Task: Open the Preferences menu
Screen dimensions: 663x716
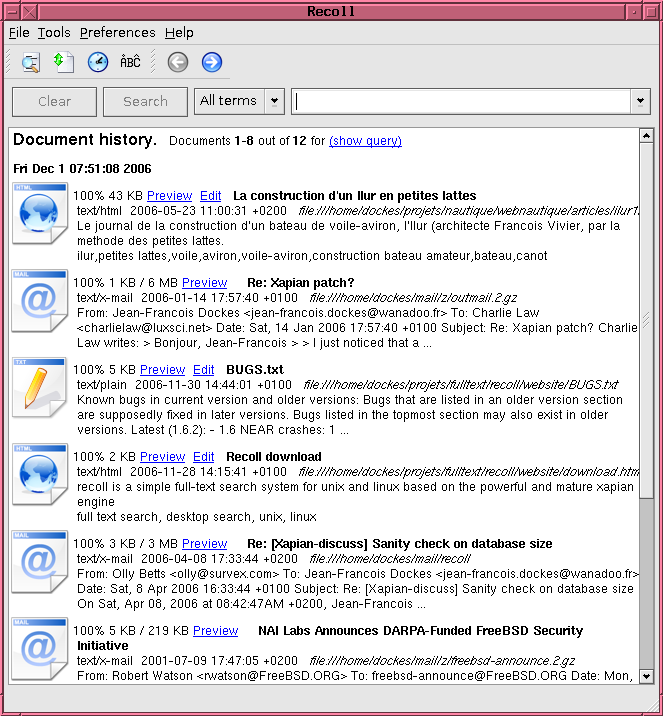Action: (x=117, y=33)
